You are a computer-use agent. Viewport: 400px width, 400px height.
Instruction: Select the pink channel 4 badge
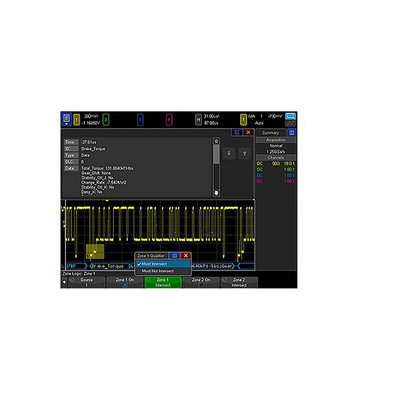point(169,119)
